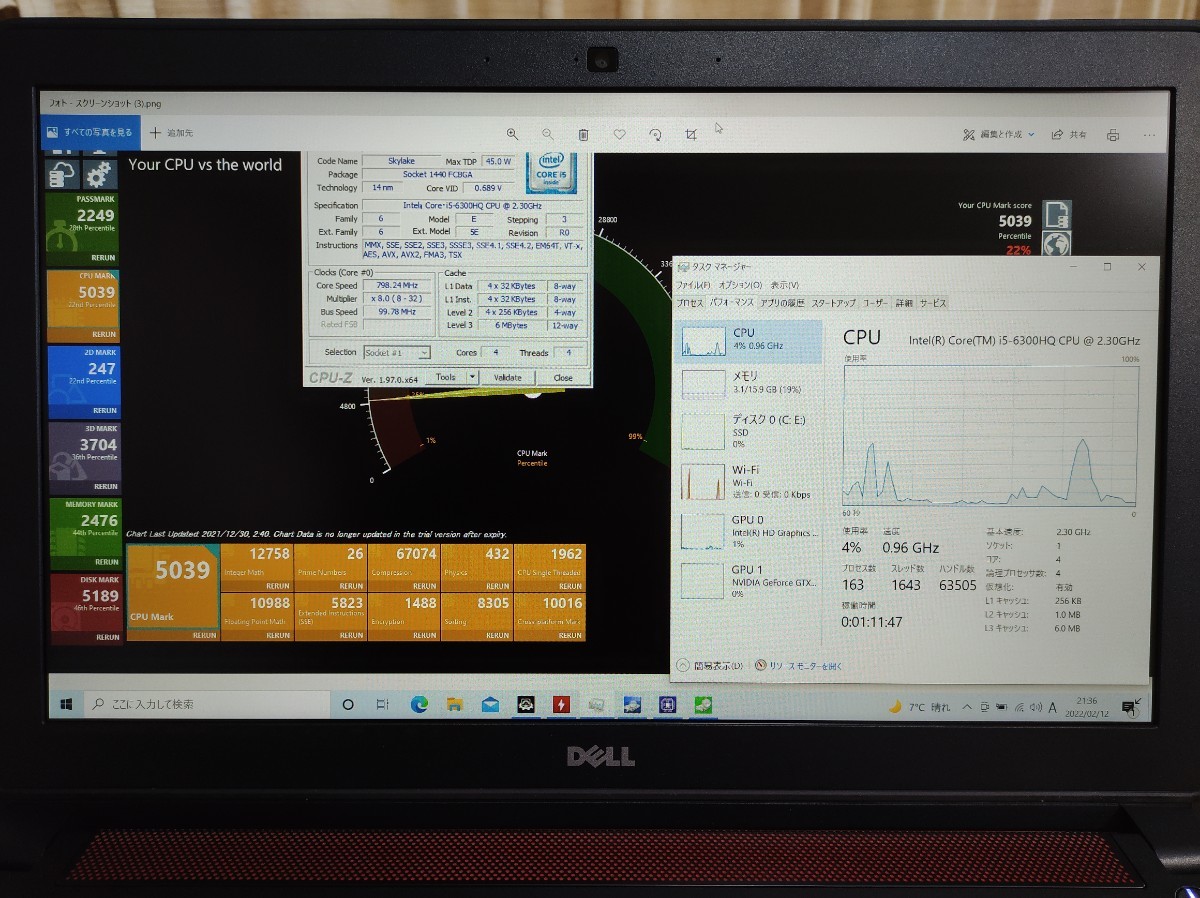The image size is (1200, 898).
Task: Select GPU 1 NVIDIA GeForce item
Action: [x=750, y=580]
